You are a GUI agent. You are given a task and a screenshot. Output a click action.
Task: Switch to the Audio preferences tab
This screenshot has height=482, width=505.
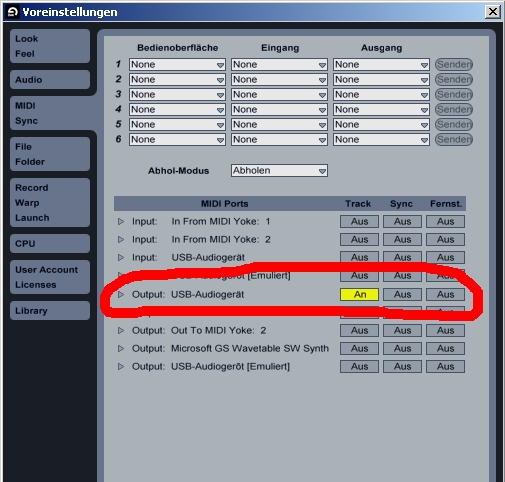(50, 80)
